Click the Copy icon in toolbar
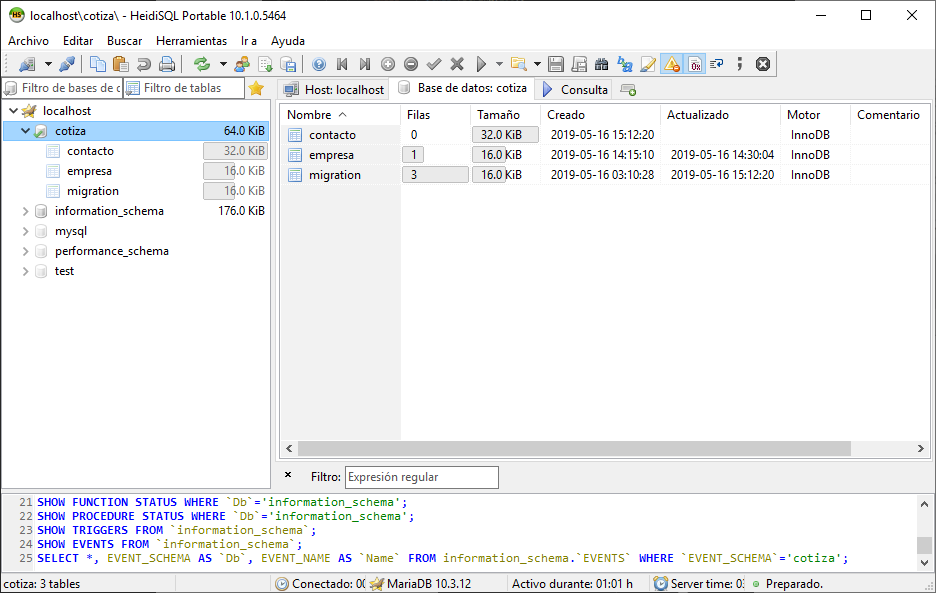This screenshot has height=593, width=936. [x=97, y=64]
